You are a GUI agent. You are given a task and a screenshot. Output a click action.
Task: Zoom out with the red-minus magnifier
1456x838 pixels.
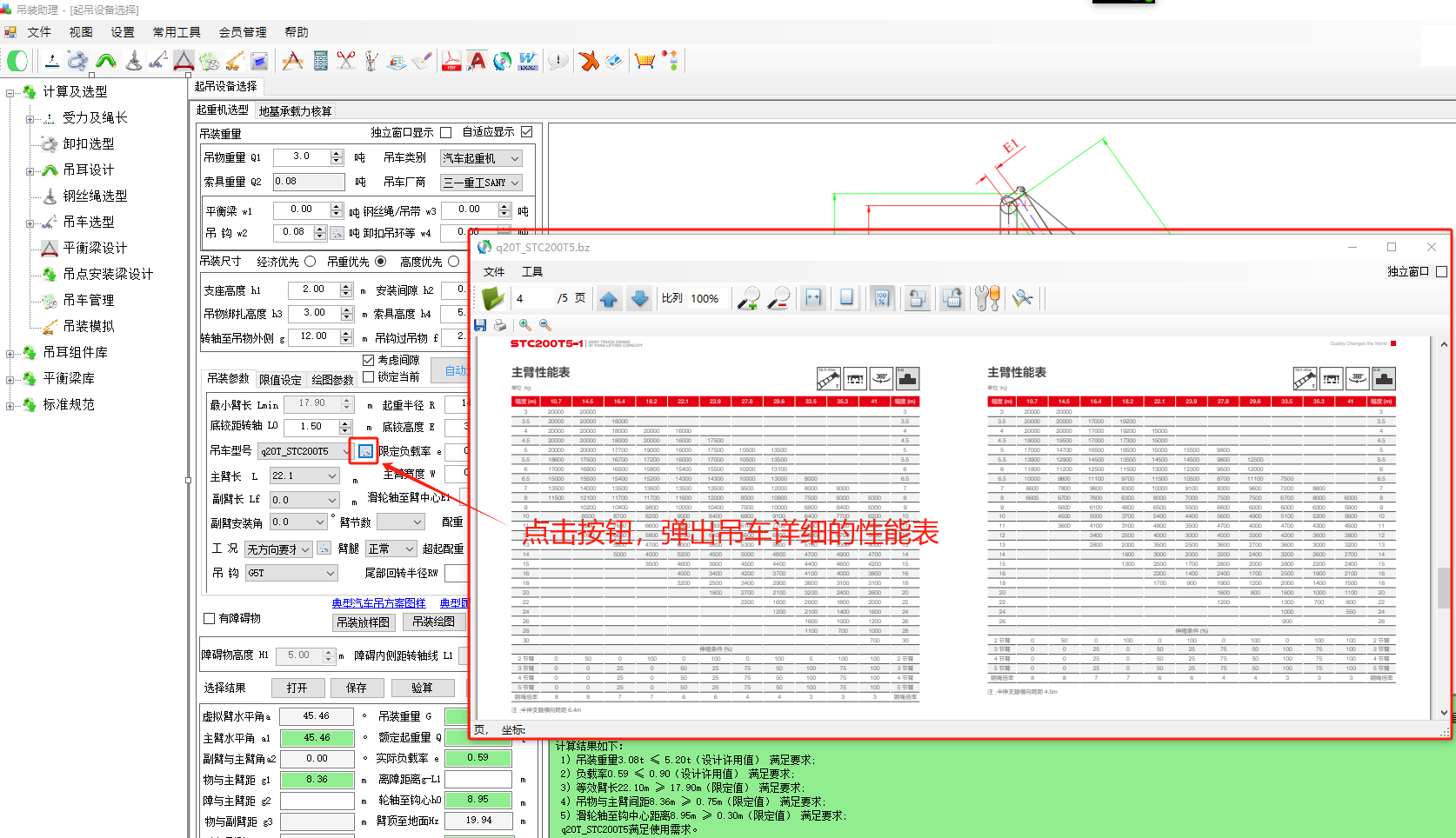click(778, 298)
